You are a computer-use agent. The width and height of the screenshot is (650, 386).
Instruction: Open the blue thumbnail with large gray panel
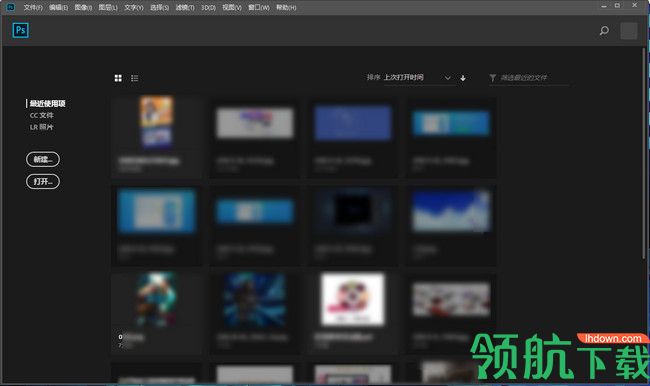[156, 211]
